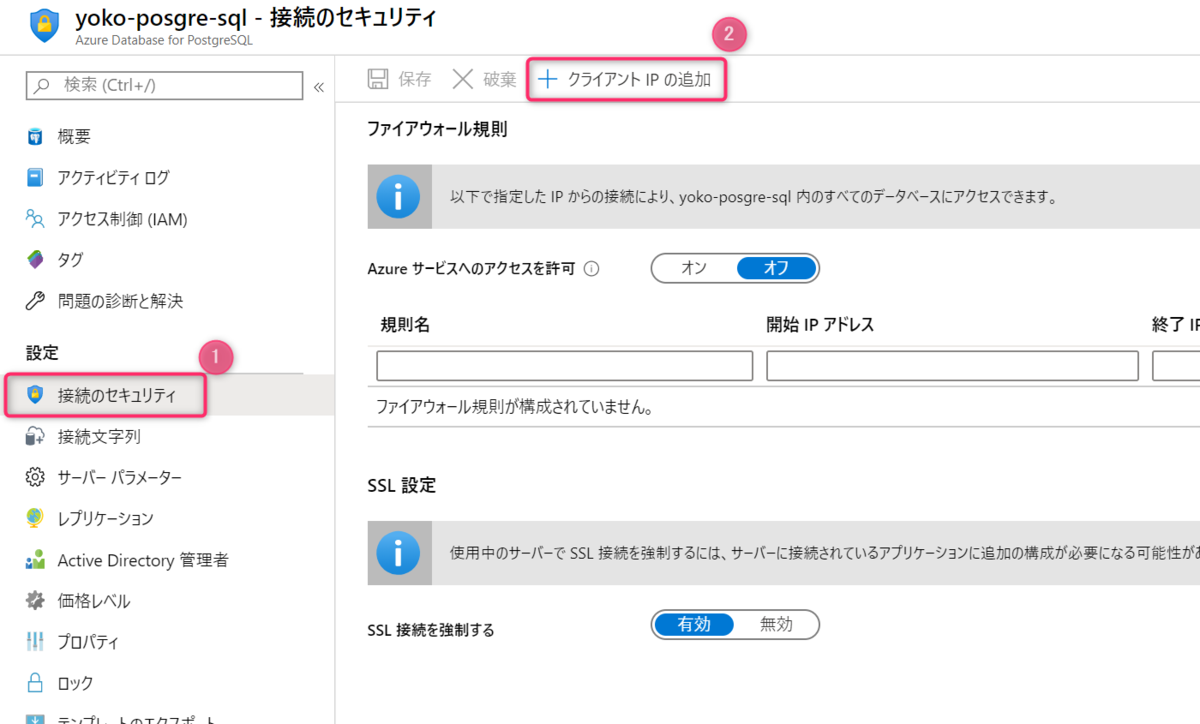Click the 開始 IP アドレス column header
This screenshot has height=724, width=1200.
(x=820, y=324)
